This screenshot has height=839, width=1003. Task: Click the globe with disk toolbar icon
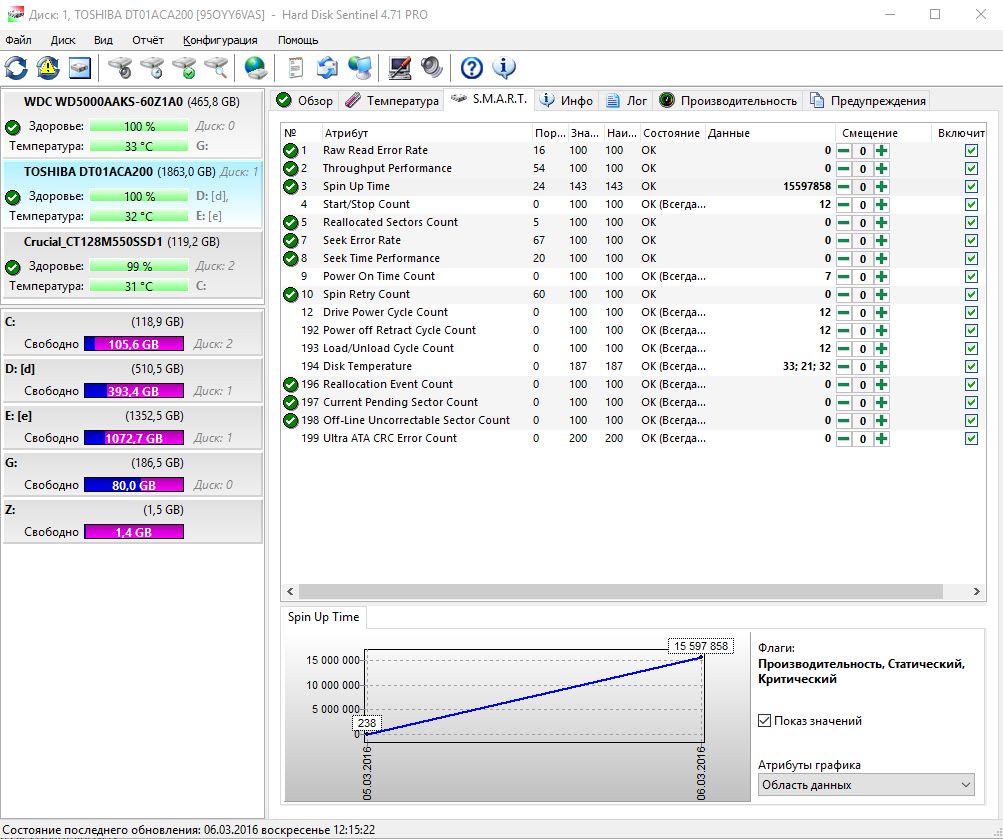[x=256, y=68]
